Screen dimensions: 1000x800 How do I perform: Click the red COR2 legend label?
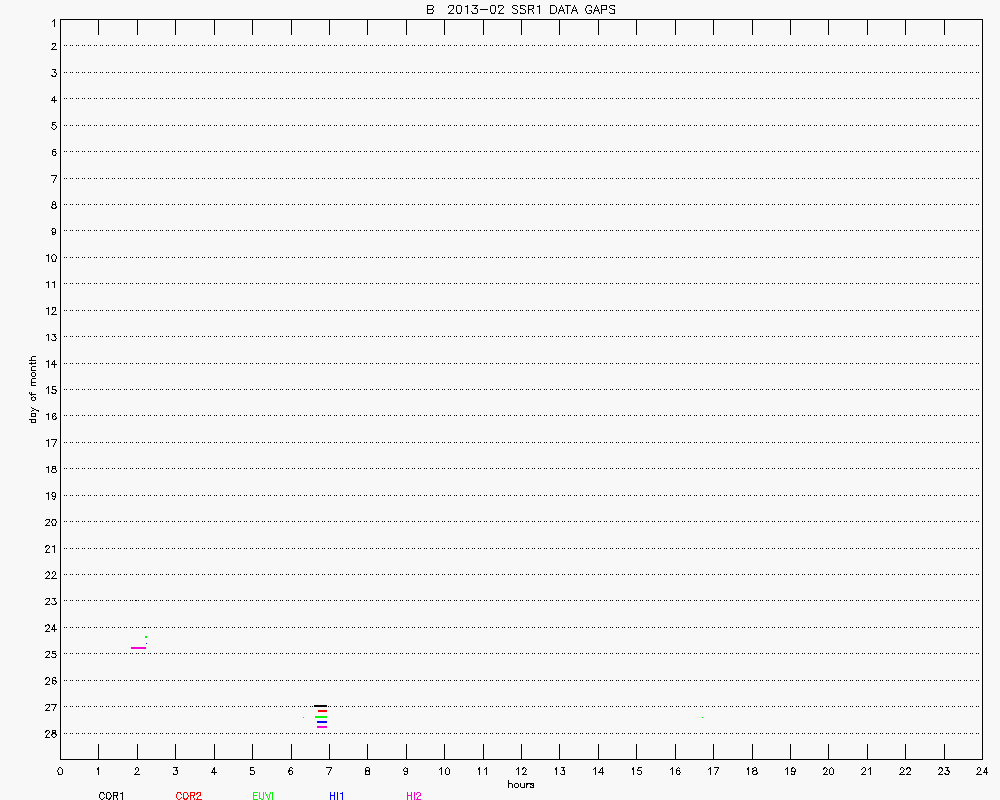coord(188,796)
